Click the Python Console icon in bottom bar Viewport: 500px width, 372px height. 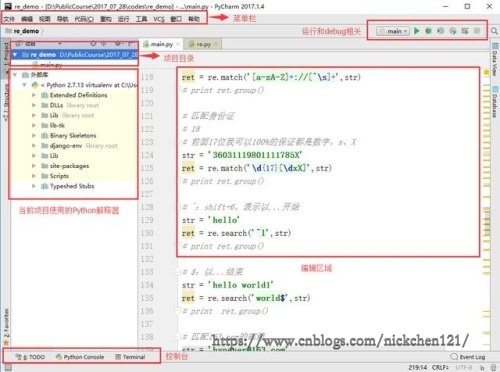click(x=59, y=357)
